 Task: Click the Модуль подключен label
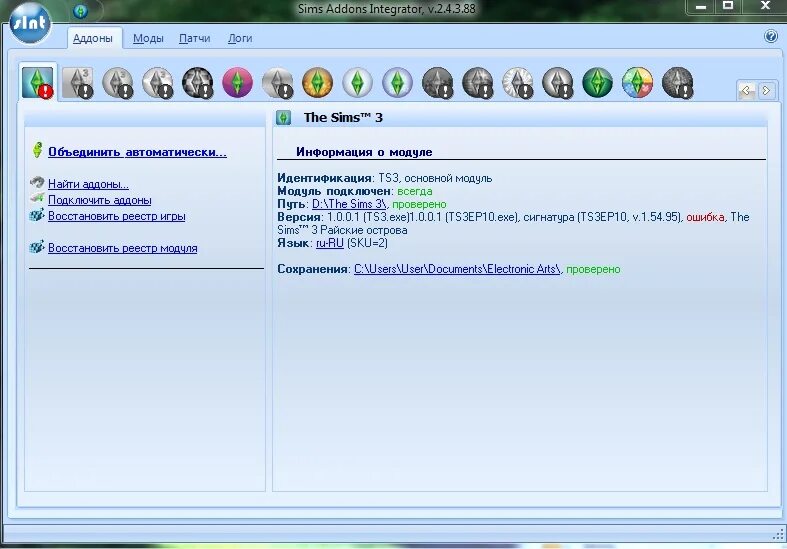[x=334, y=191]
